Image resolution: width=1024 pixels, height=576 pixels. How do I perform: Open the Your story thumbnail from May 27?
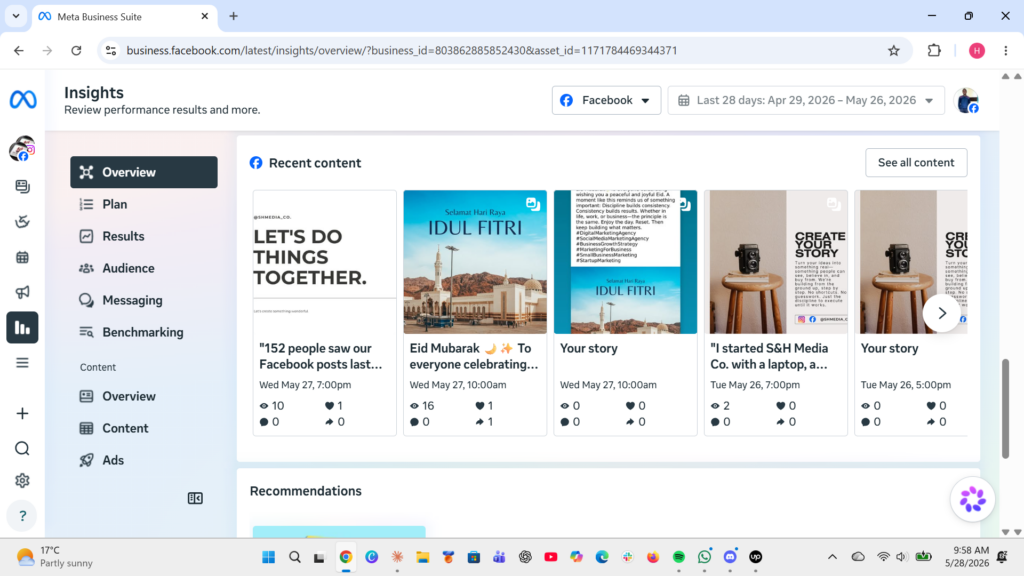pyautogui.click(x=625, y=262)
